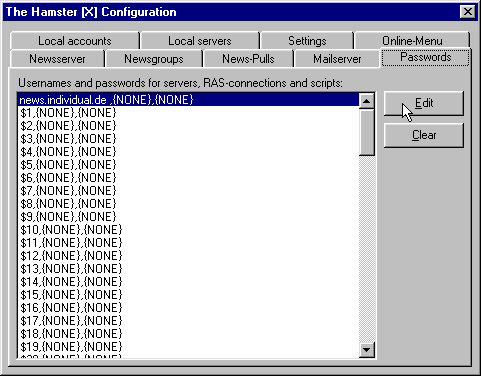Select the $15,{NONE},{NONE} entry

pyautogui.click(x=188, y=295)
